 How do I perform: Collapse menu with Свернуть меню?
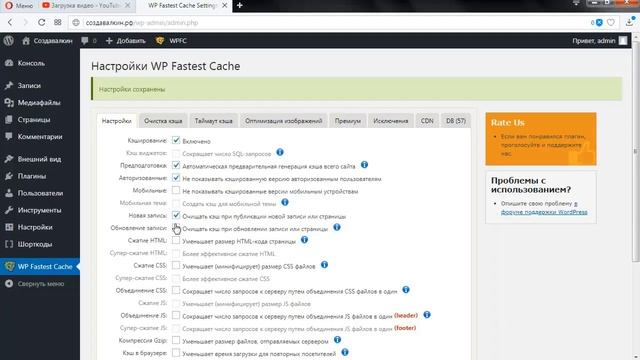point(40,284)
